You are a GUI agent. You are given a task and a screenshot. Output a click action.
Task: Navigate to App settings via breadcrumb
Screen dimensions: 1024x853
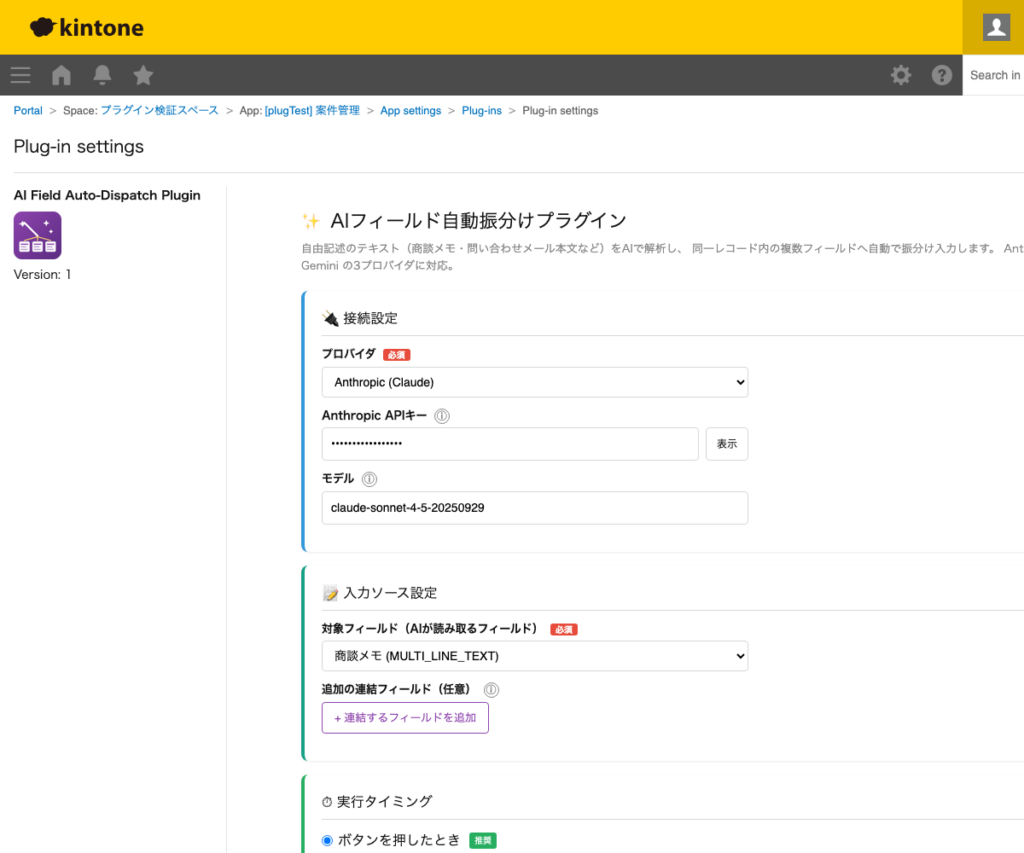click(410, 110)
